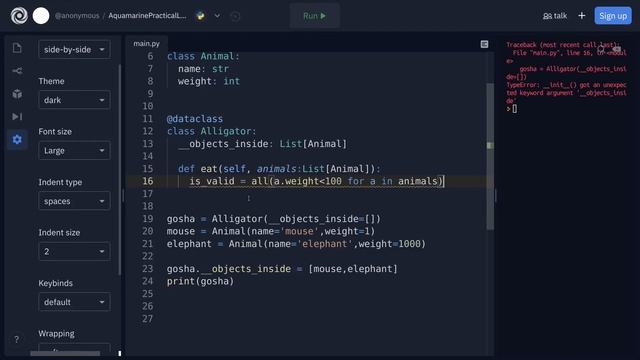Click "mouse = Animal(name='mouse'" line
640x360 pixels.
tap(271, 231)
